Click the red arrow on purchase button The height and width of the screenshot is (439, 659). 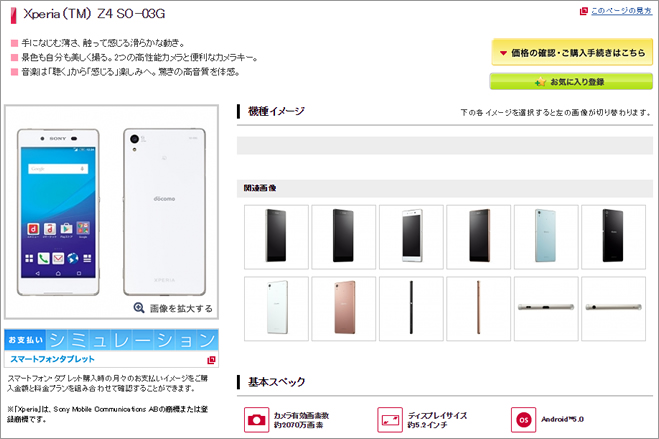click(503, 53)
